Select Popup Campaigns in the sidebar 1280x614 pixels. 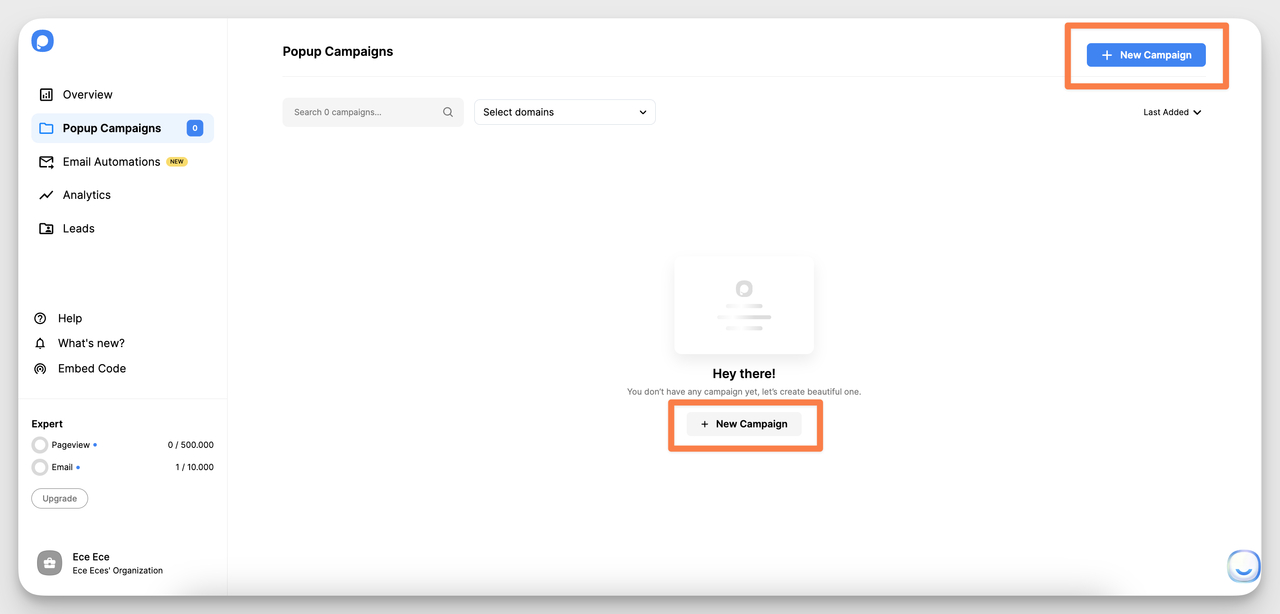[122, 128]
